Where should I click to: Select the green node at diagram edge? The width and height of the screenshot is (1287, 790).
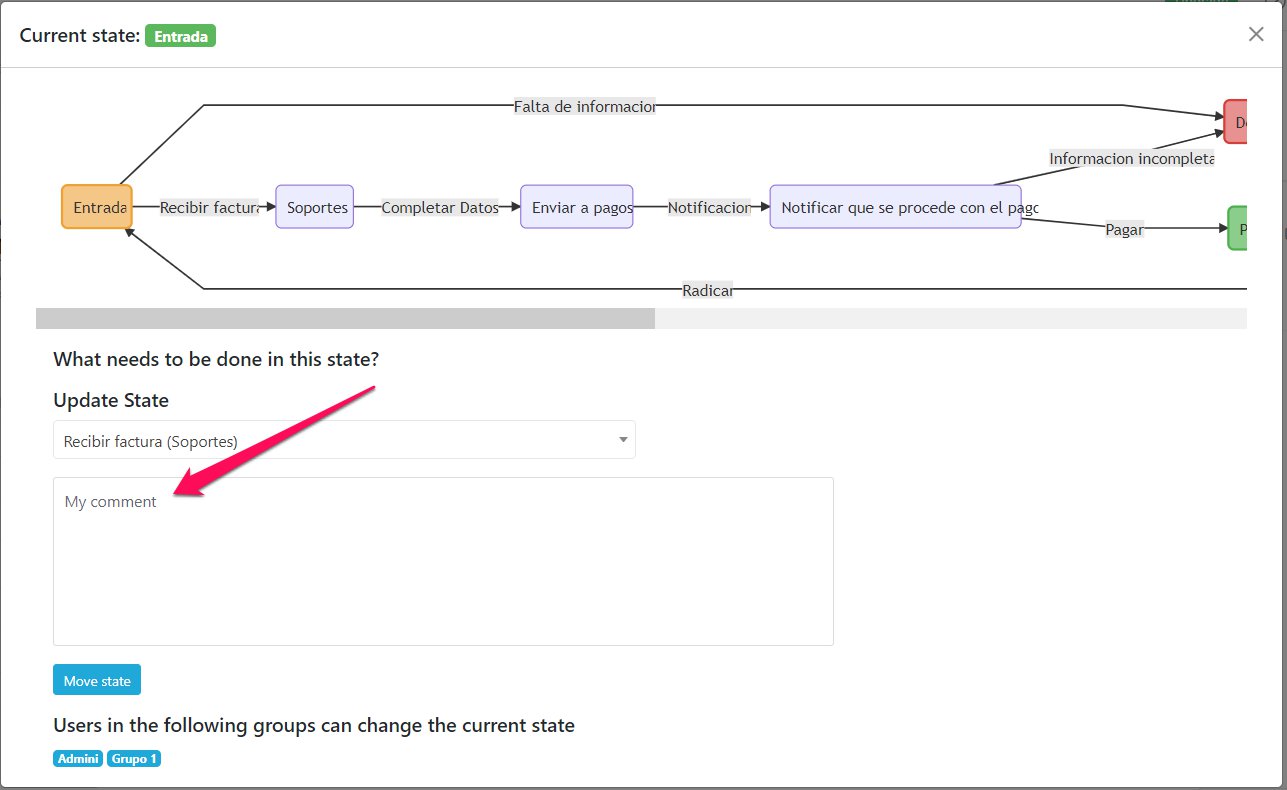[1238, 228]
